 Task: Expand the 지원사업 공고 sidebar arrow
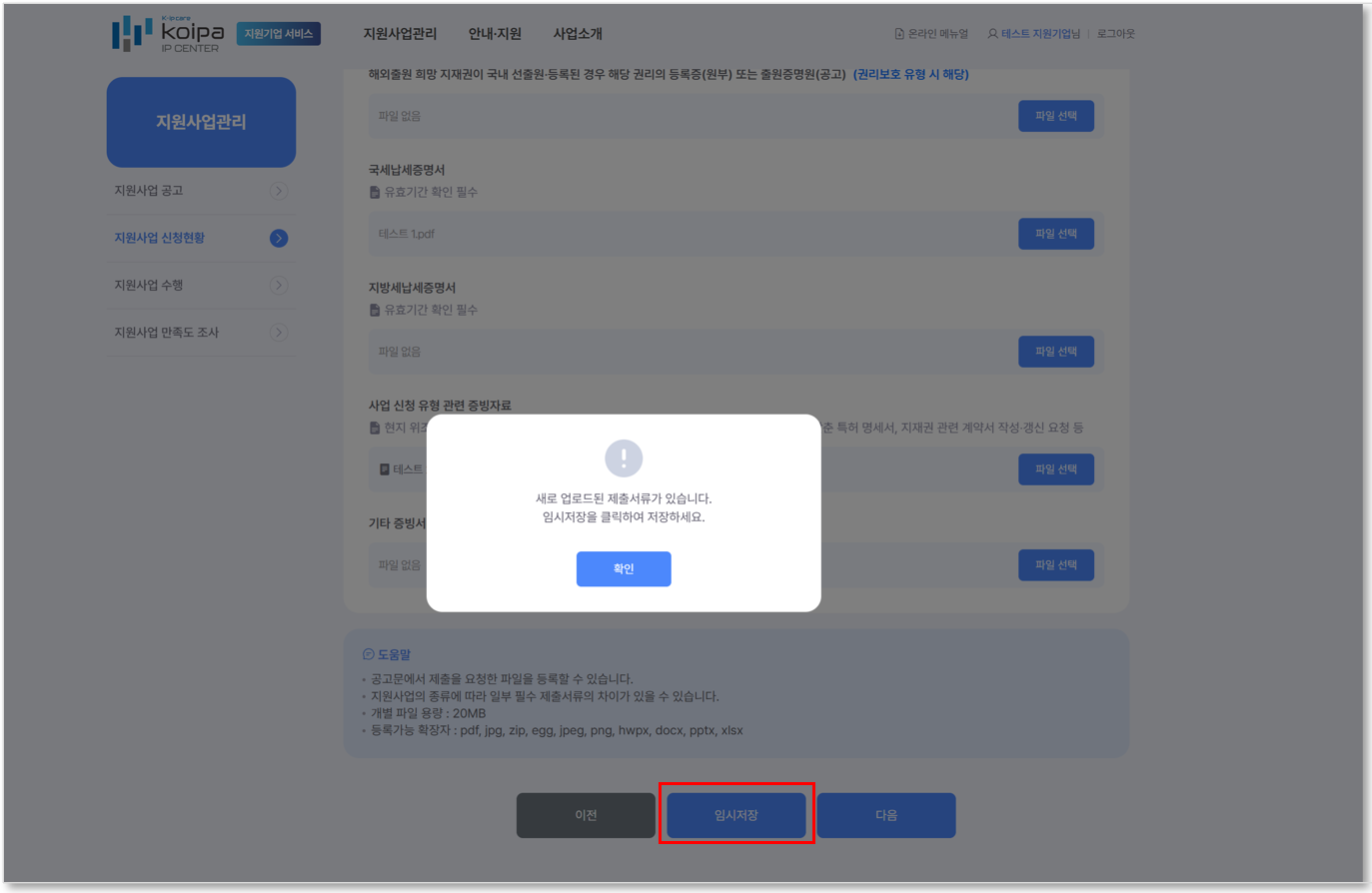(x=279, y=191)
